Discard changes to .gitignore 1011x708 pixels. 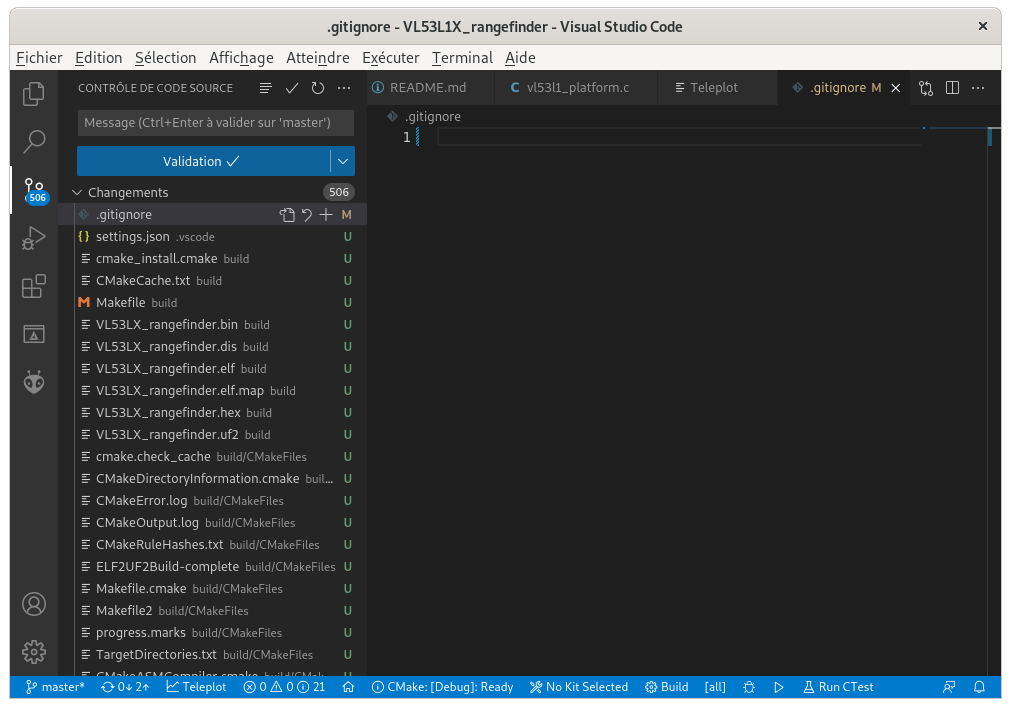tap(307, 215)
